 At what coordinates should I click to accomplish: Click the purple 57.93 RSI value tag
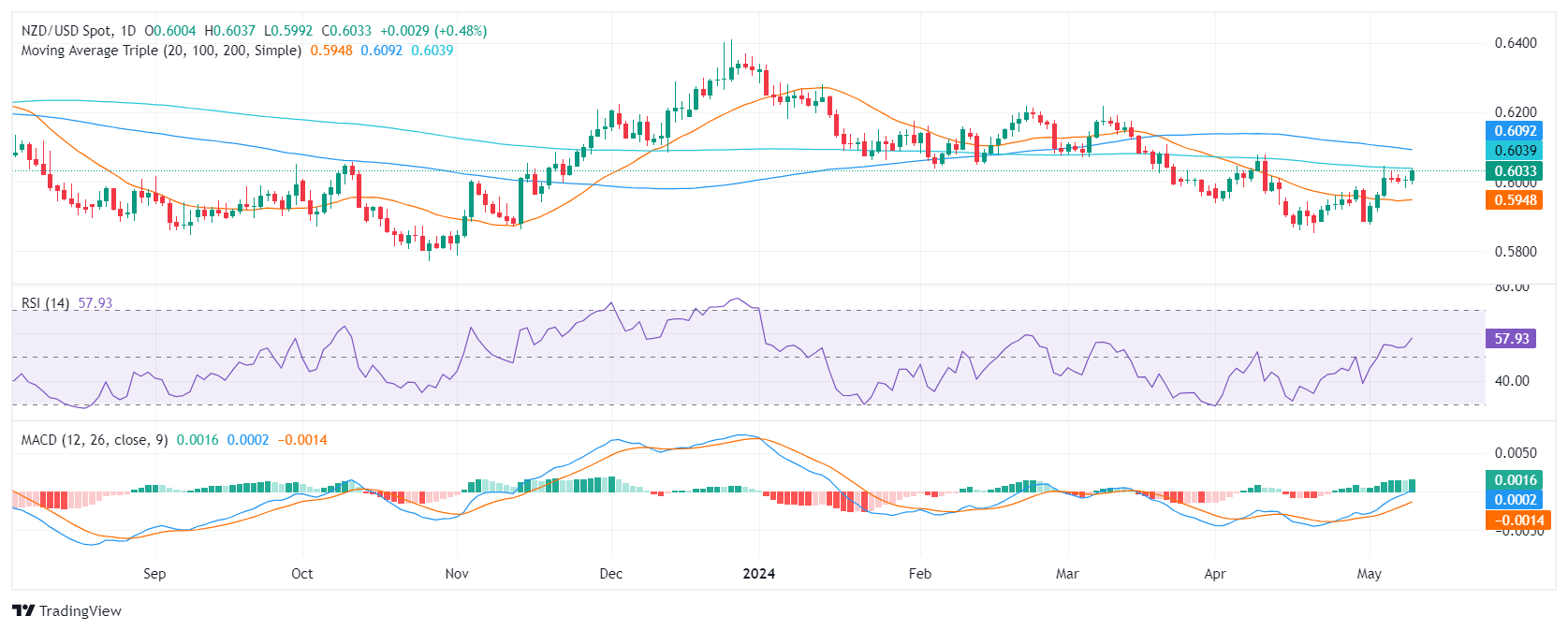click(1511, 339)
